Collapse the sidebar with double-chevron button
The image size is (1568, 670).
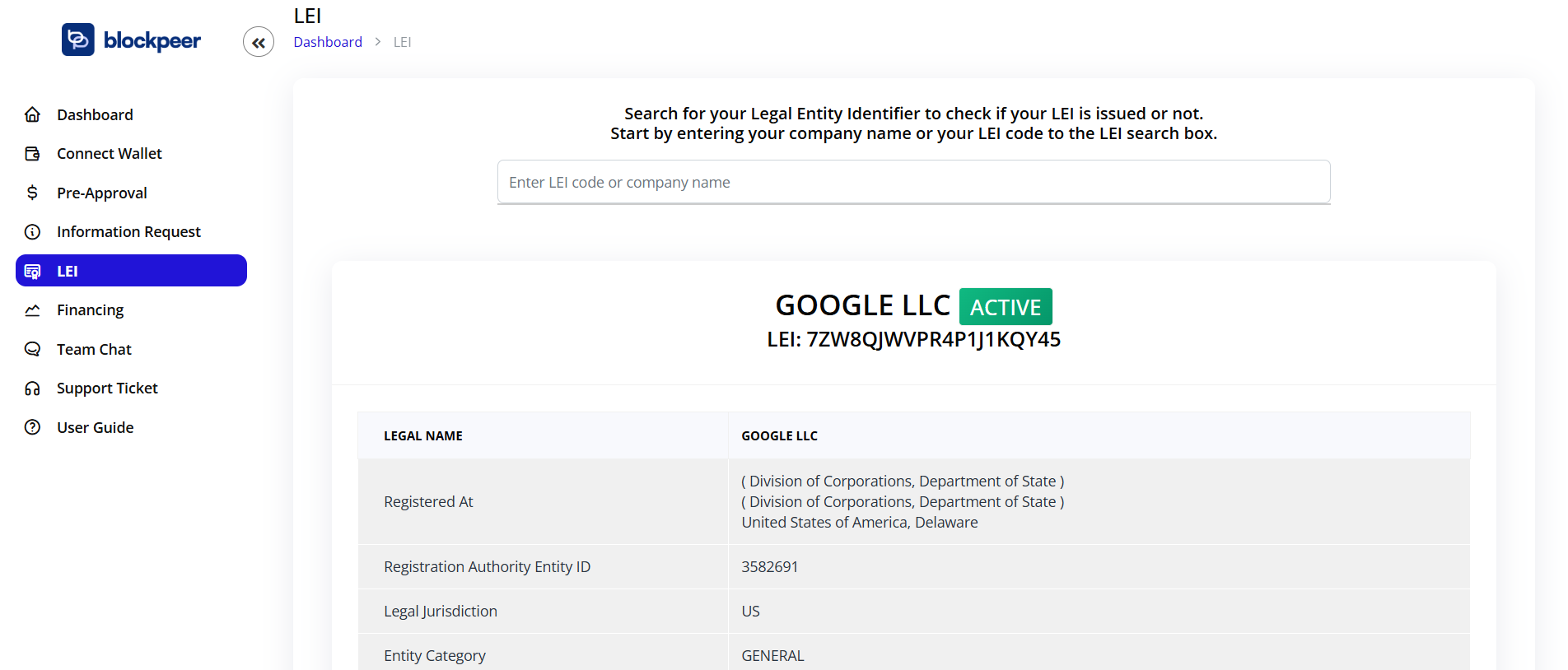point(259,42)
